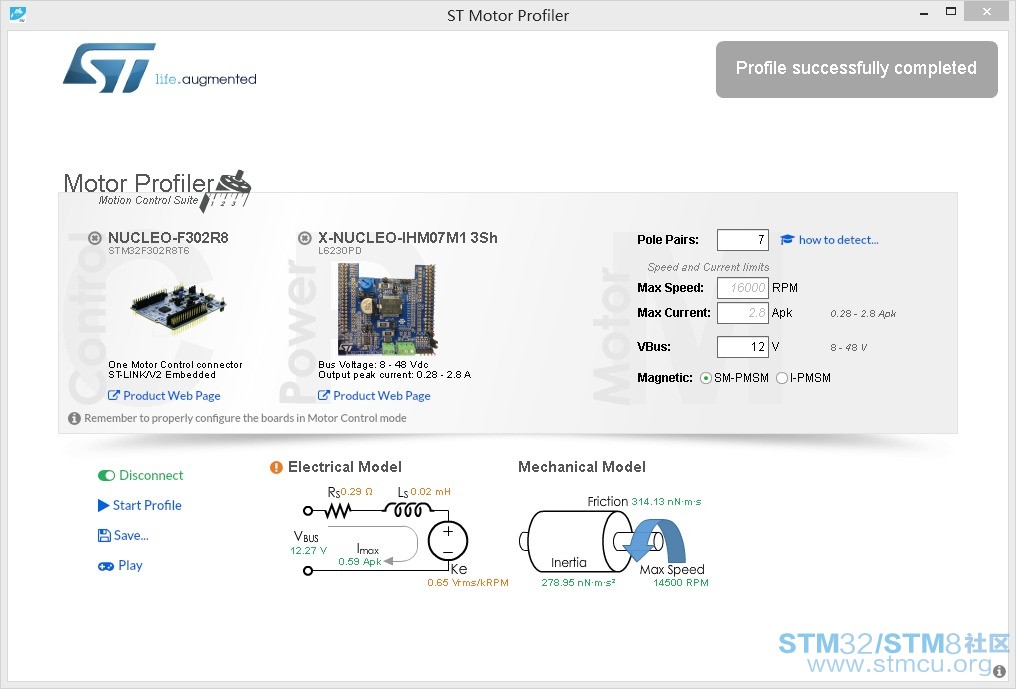Click the Max Speed RPM field
The width and height of the screenshot is (1016, 689).
pyautogui.click(x=743, y=288)
